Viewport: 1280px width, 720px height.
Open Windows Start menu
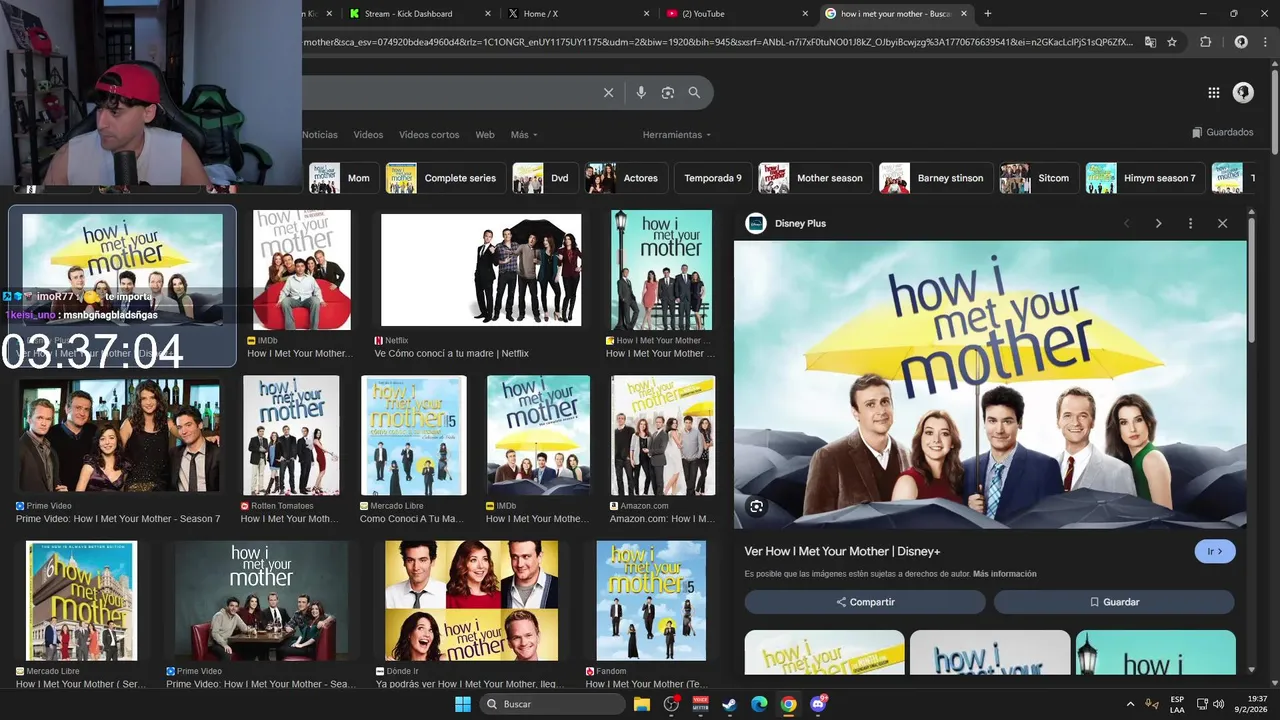(x=463, y=704)
